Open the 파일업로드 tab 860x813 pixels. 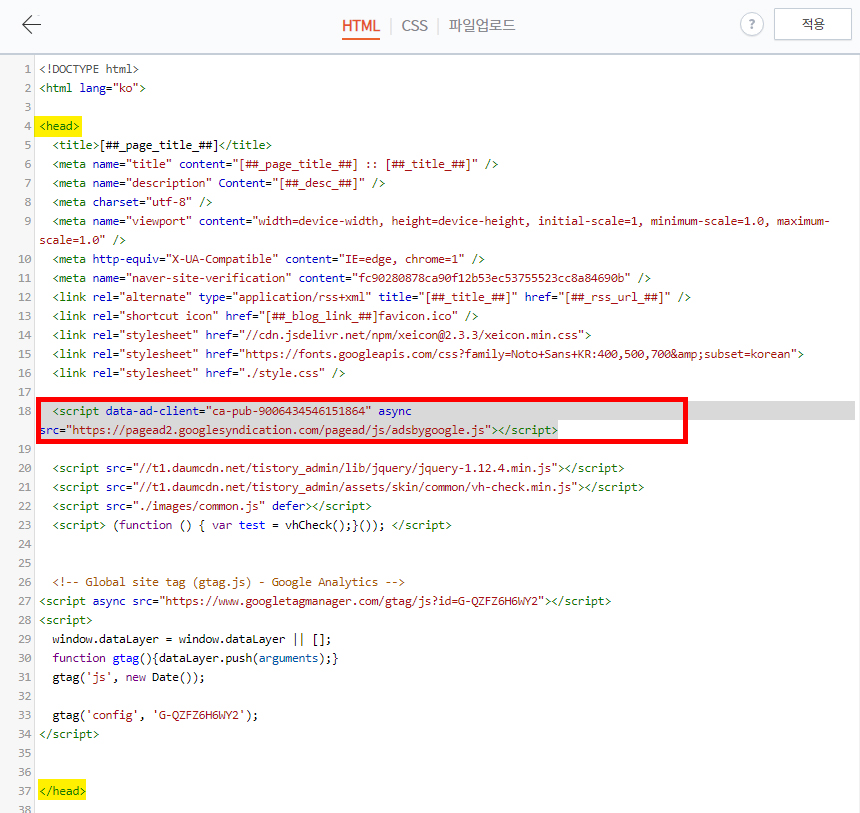pyautogui.click(x=482, y=25)
